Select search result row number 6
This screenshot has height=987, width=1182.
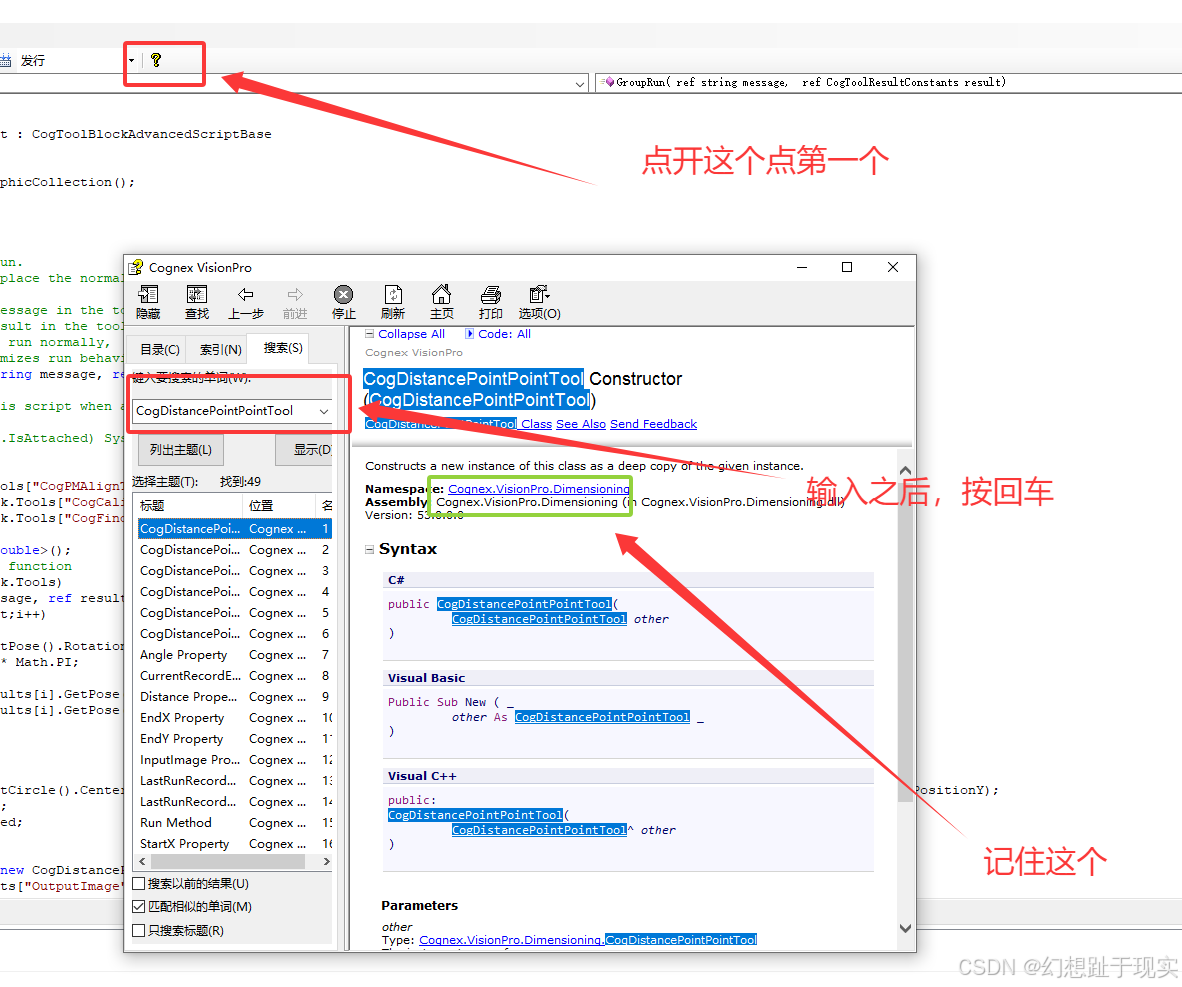[x=234, y=634]
